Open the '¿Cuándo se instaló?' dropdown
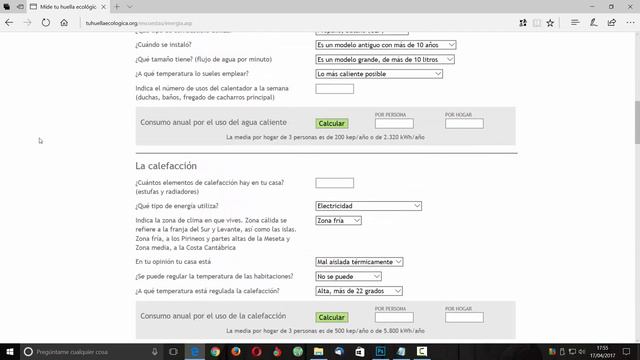This screenshot has height=360, width=640. pos(386,45)
